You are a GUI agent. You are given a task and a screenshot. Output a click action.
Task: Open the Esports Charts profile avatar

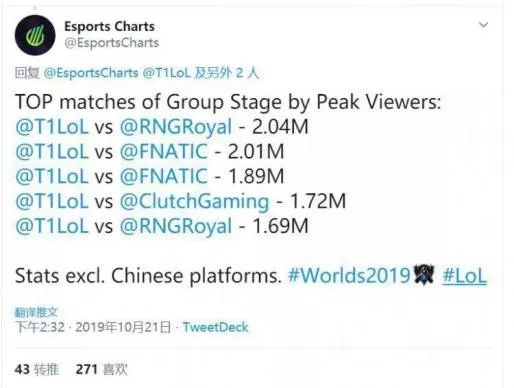[35, 35]
